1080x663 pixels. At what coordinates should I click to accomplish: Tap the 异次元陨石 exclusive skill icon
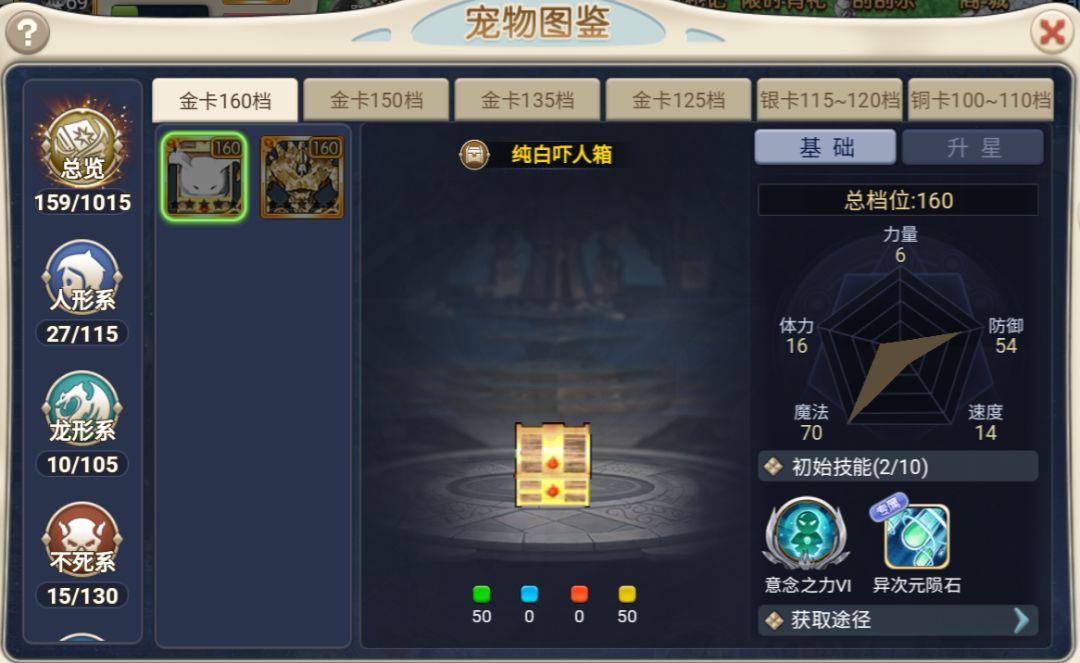click(916, 535)
